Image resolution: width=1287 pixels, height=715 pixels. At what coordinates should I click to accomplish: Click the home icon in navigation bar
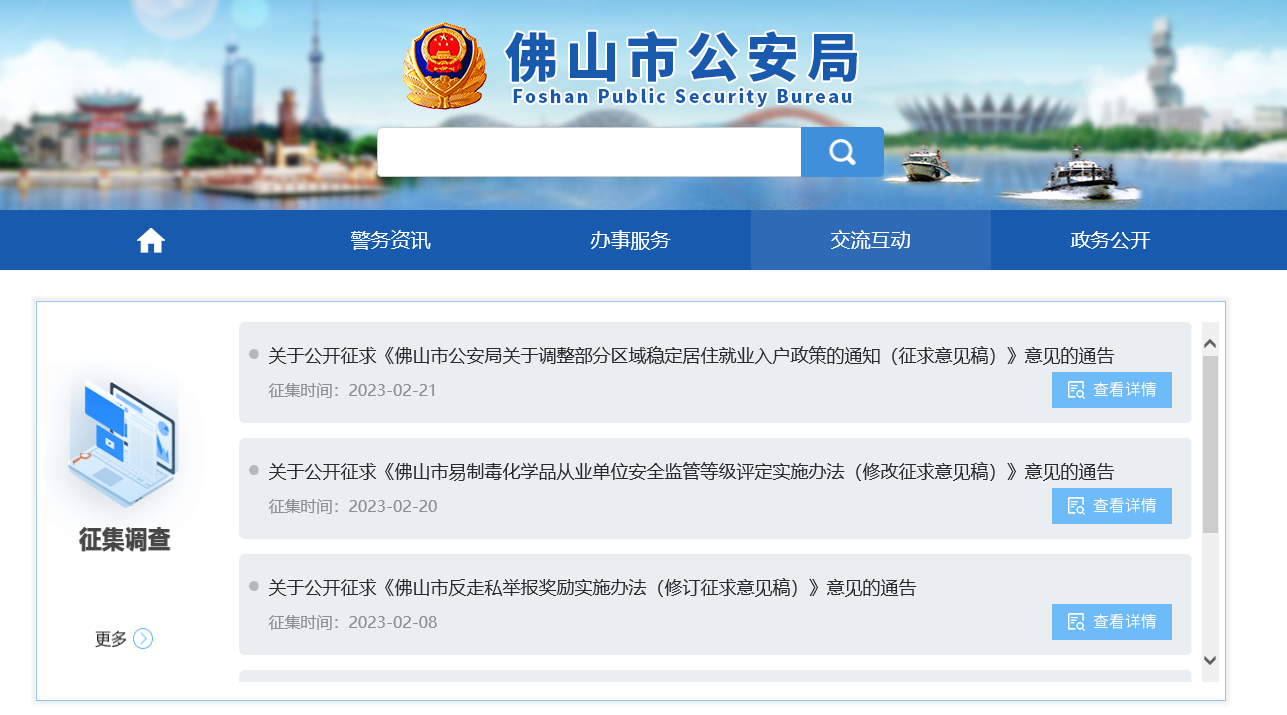151,240
